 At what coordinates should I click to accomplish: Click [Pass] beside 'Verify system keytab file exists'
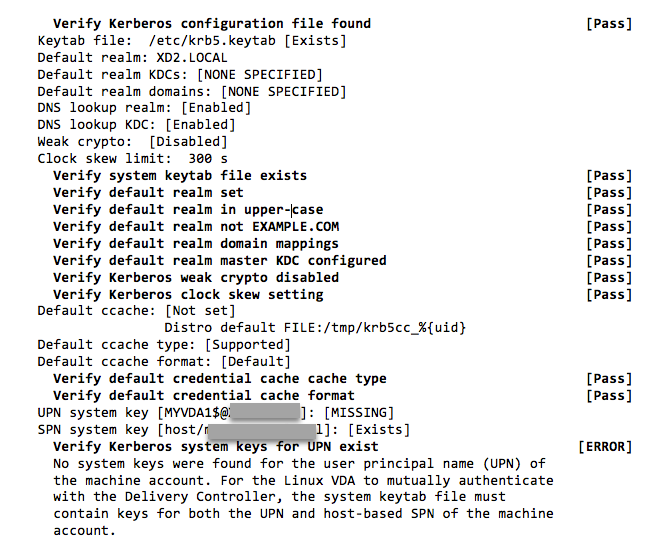click(609, 176)
